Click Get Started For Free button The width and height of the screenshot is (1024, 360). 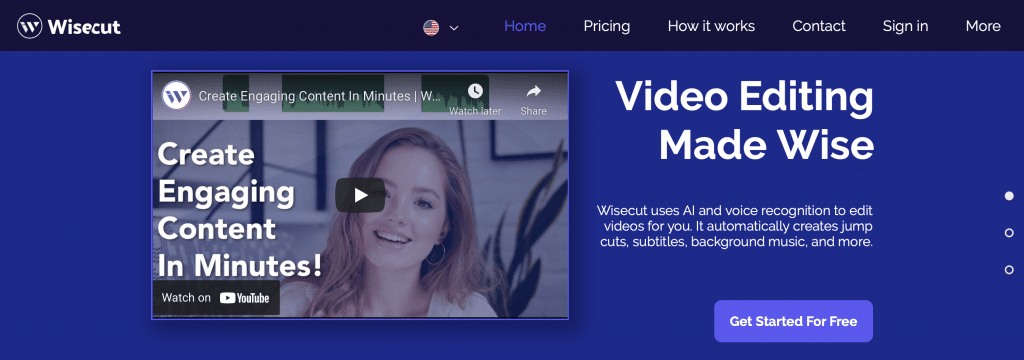pos(793,321)
